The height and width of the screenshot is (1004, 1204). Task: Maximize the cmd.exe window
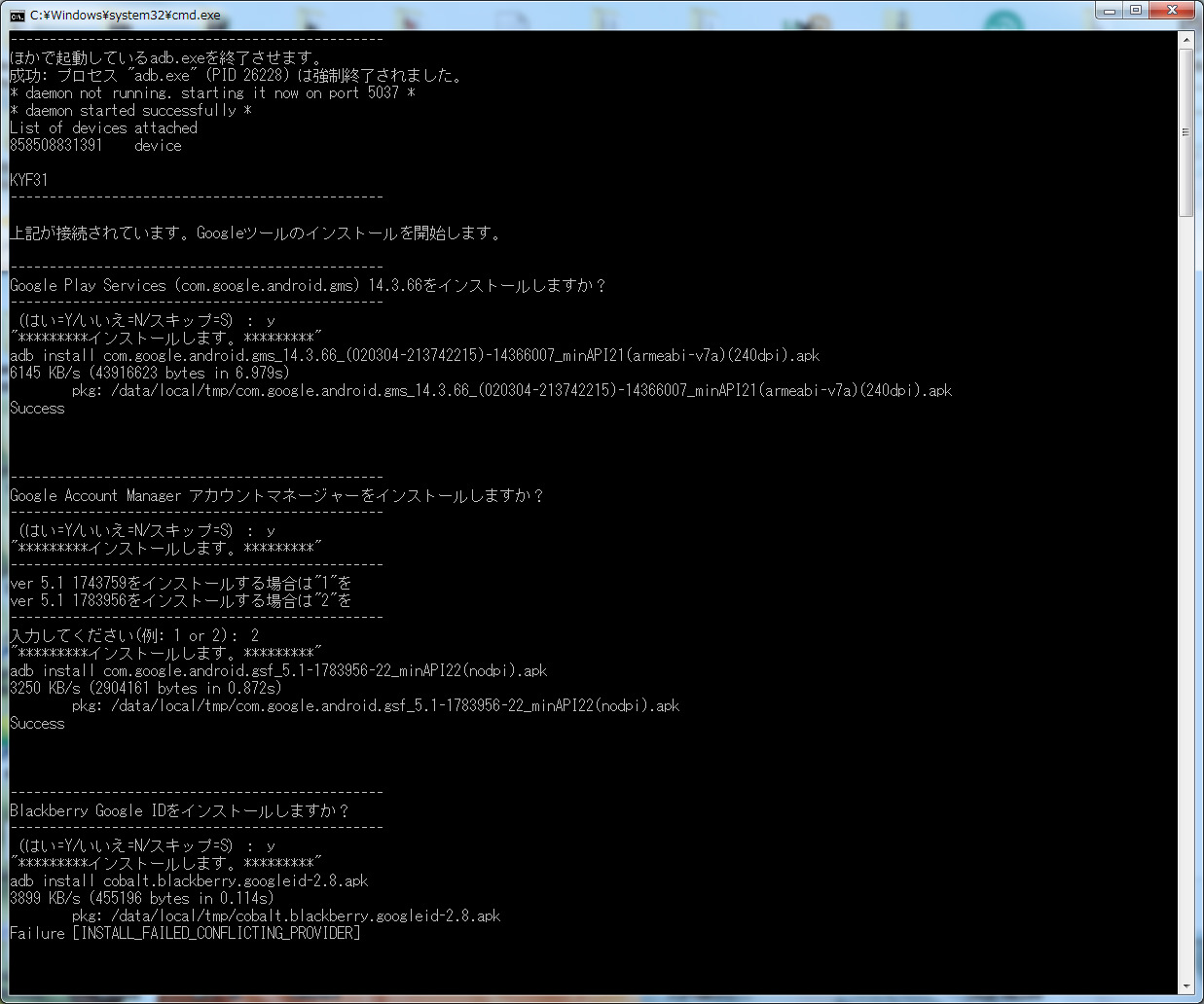coord(1136,10)
